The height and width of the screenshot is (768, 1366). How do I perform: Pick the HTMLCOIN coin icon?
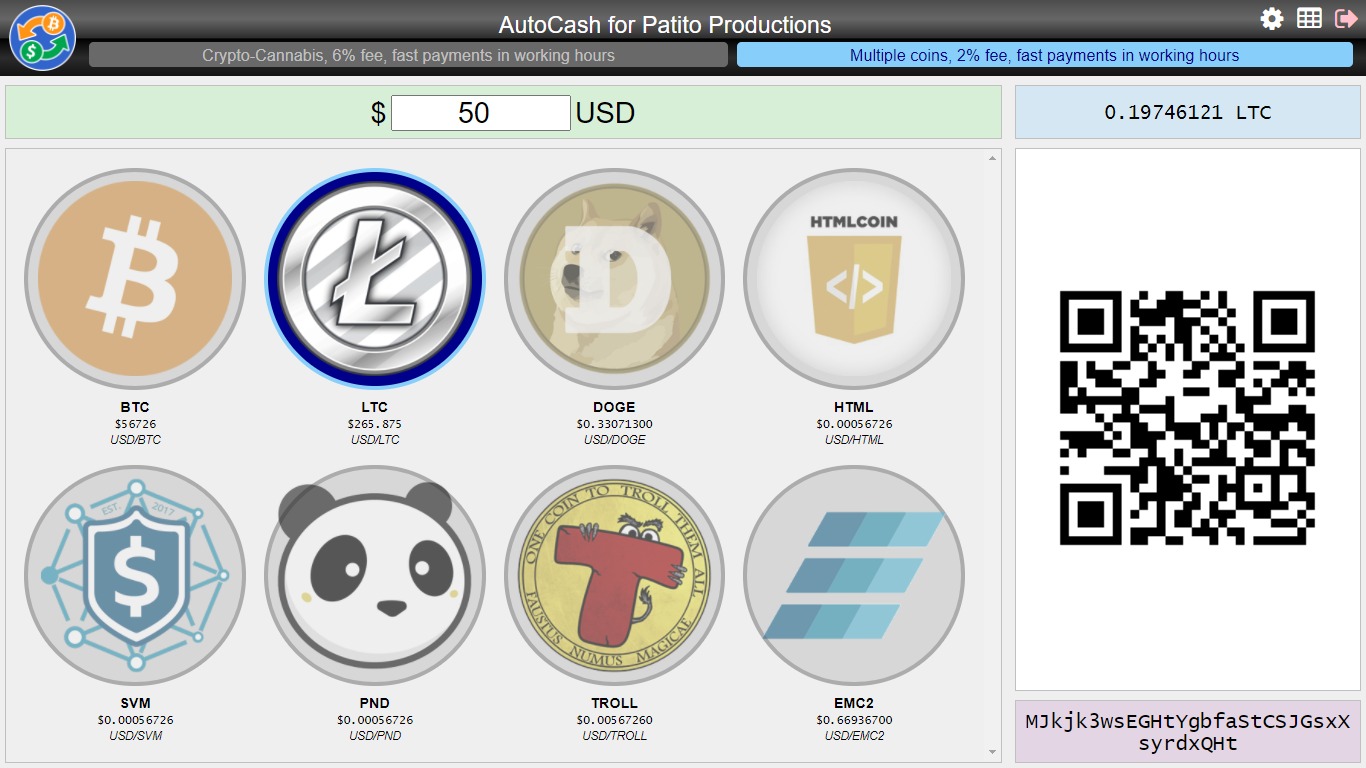point(854,278)
